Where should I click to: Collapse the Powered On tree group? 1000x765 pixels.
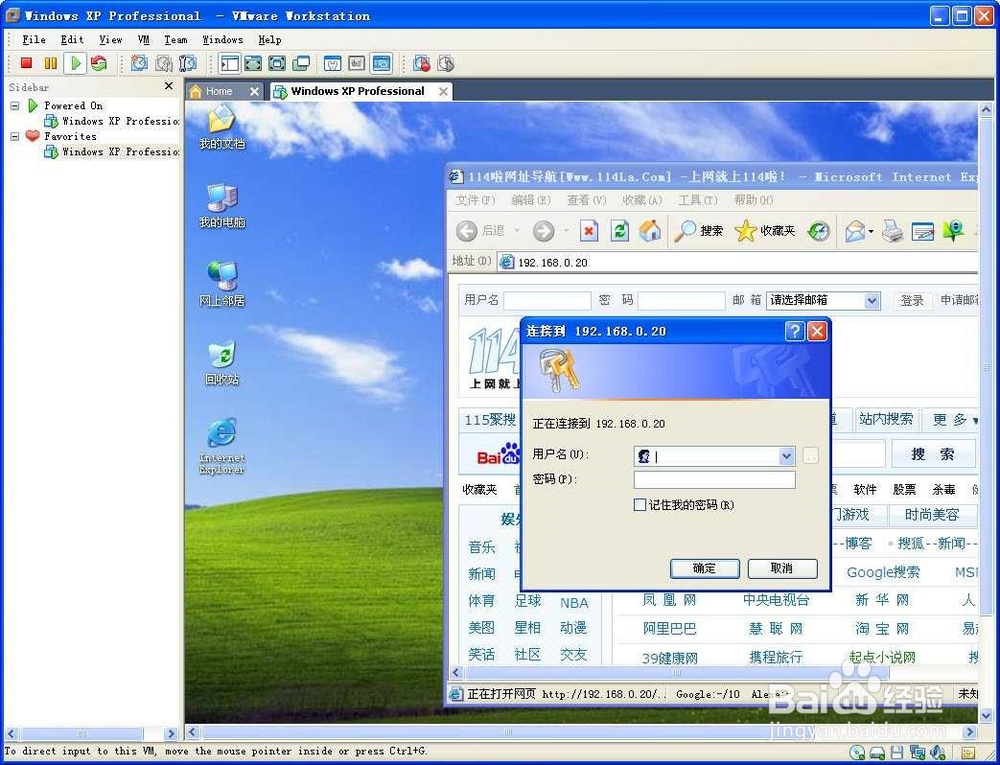[x=15, y=106]
